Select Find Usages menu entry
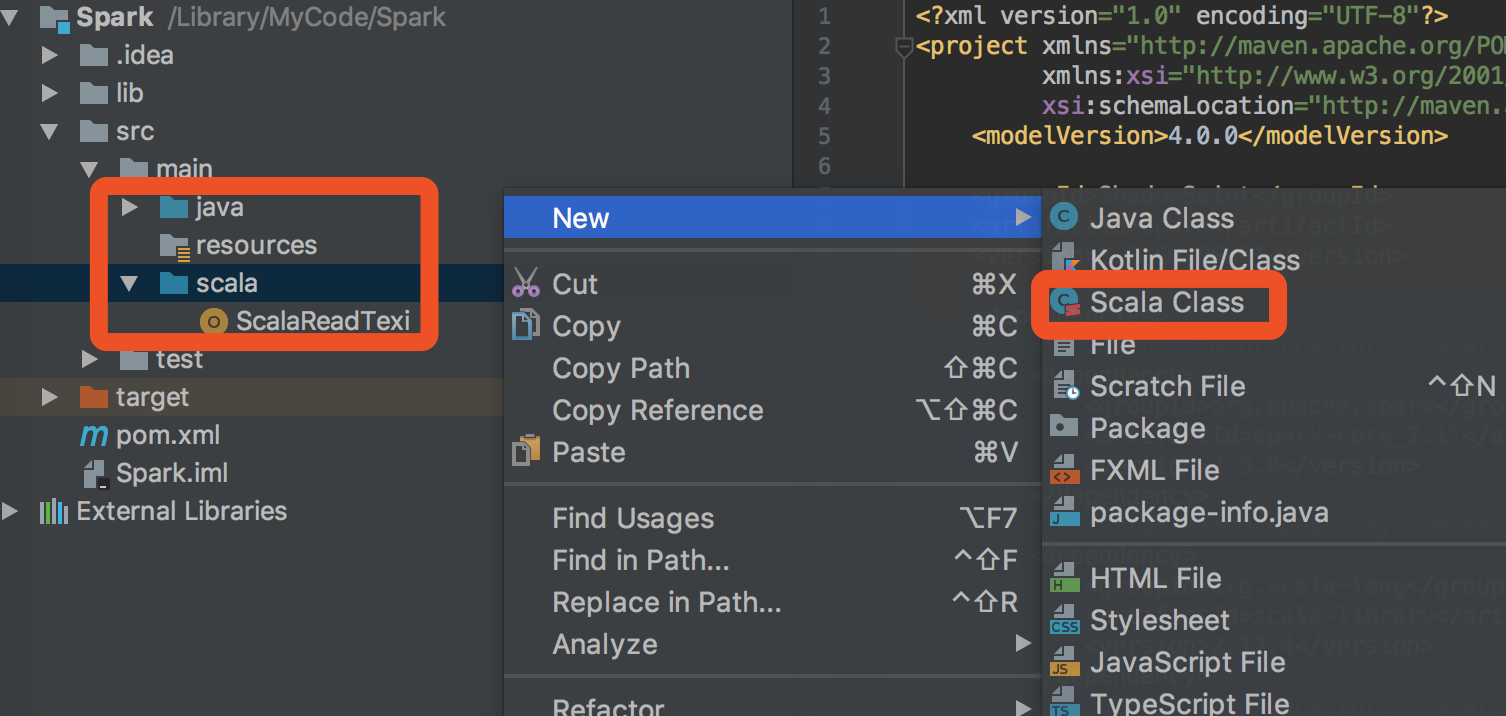The height and width of the screenshot is (716, 1506). tap(771, 517)
